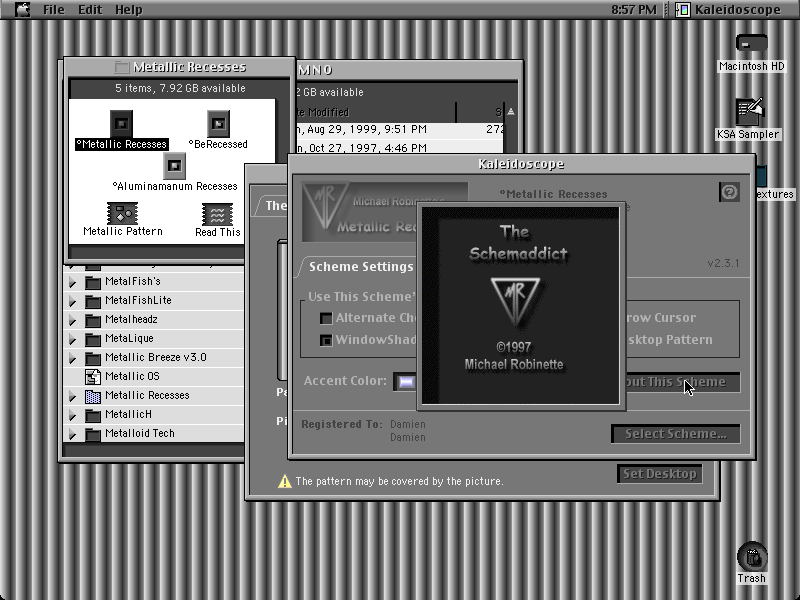Open the Accent Color swatch picker
This screenshot has height=600, width=800.
[x=406, y=382]
